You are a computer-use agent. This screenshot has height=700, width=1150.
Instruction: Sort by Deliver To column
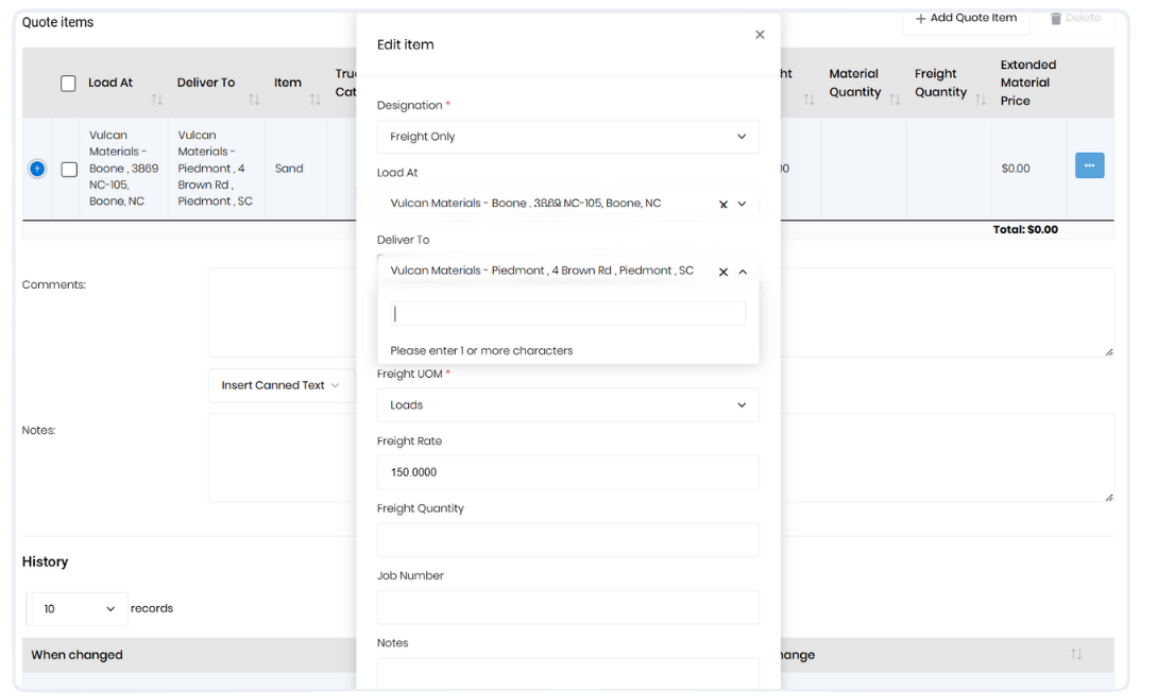(254, 99)
